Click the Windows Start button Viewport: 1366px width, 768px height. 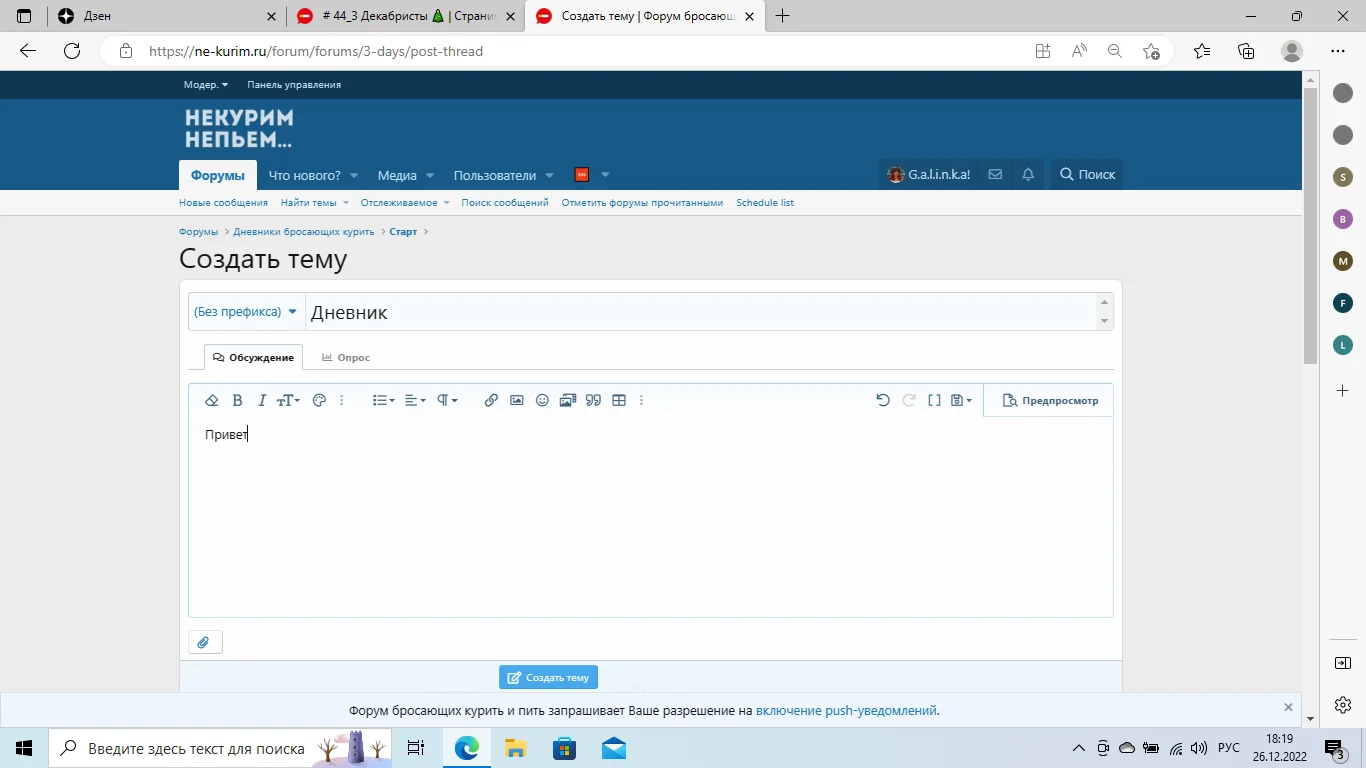coord(24,748)
